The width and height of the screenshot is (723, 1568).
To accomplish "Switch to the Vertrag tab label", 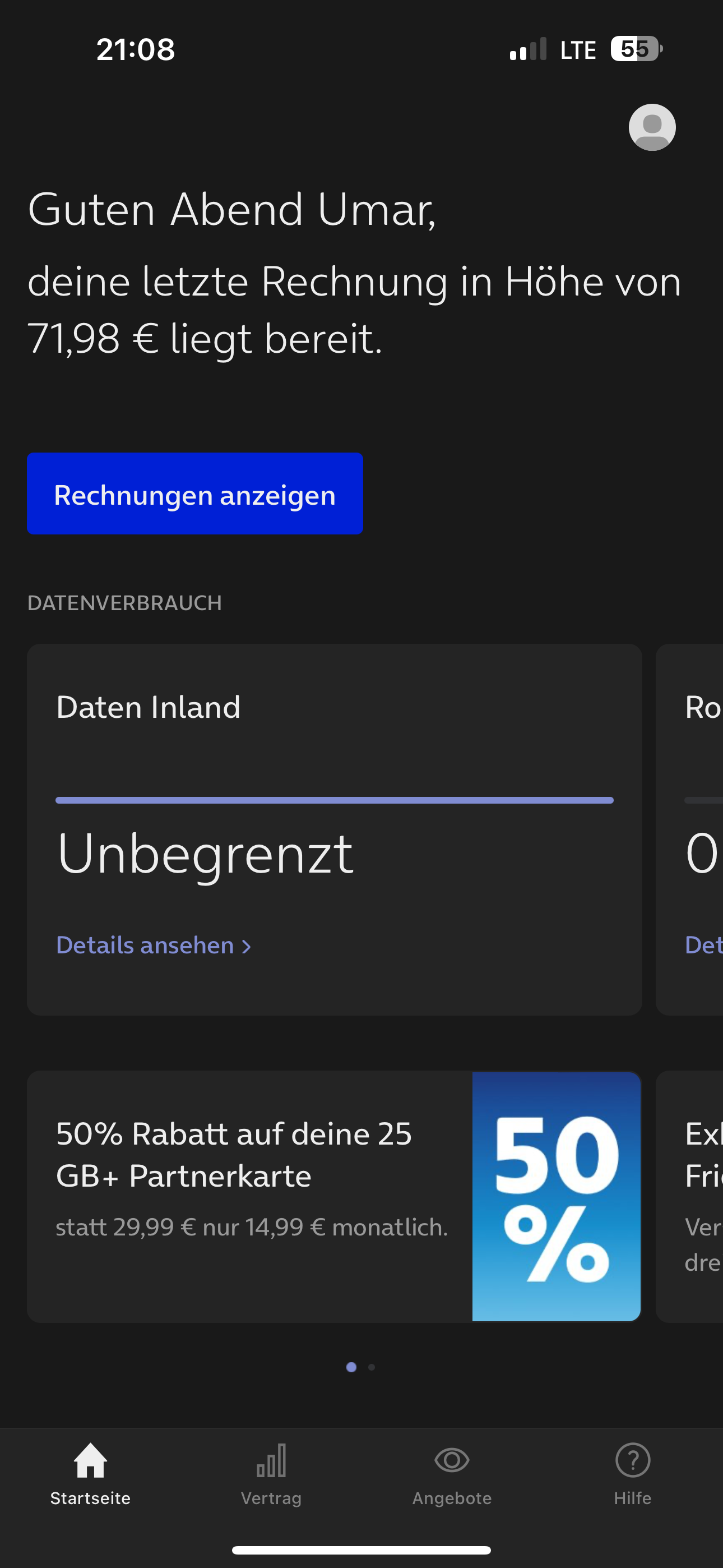I will pyautogui.click(x=271, y=1498).
